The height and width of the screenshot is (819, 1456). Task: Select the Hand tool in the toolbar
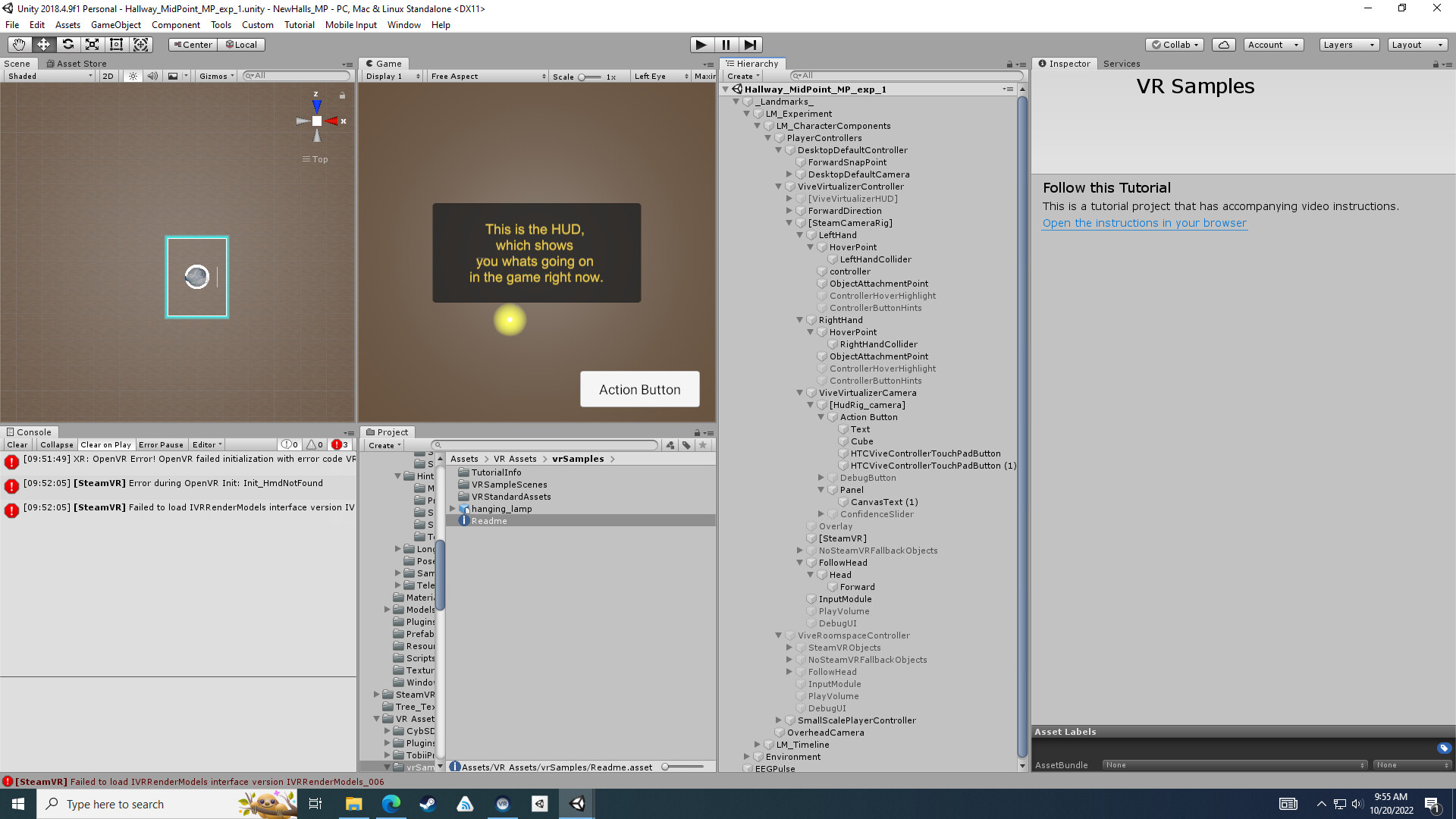[18, 44]
